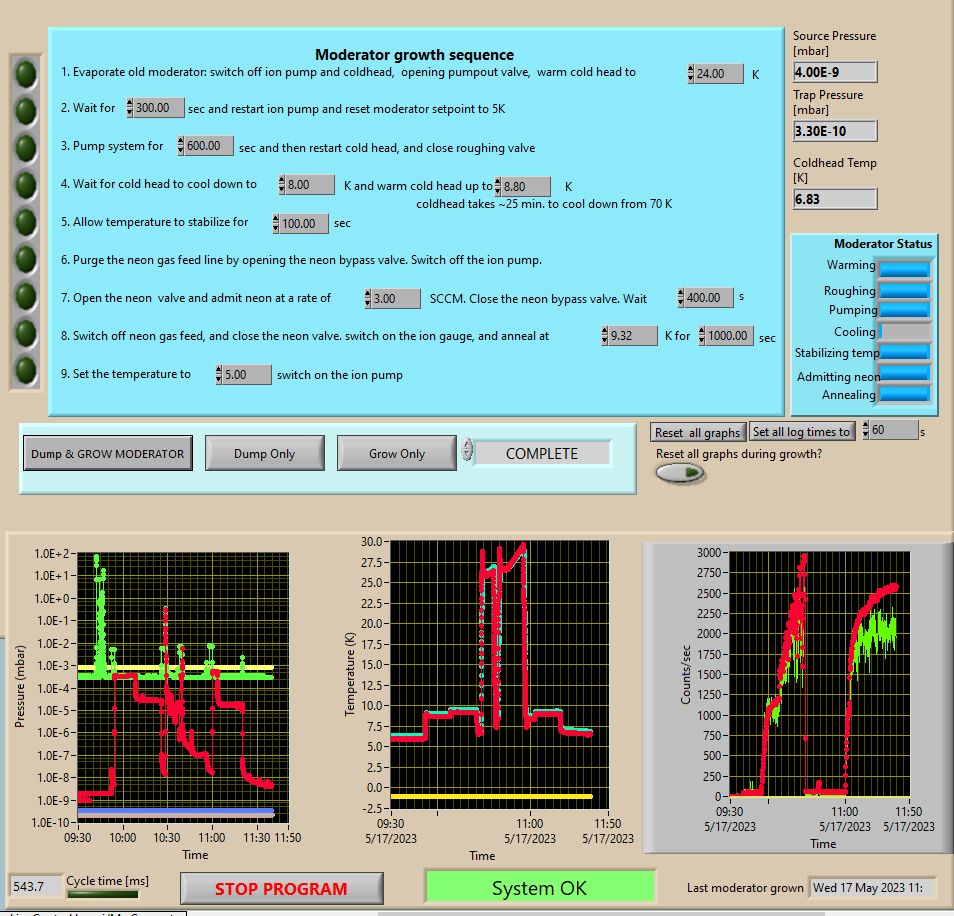Click the Annealing status bar
The image size is (954, 916).
click(905, 394)
